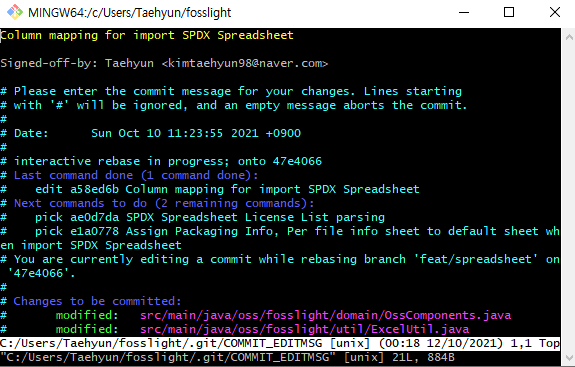This screenshot has height=367, width=575.
Task: Click the line "with '#' will be ignored"
Action: tap(234, 105)
